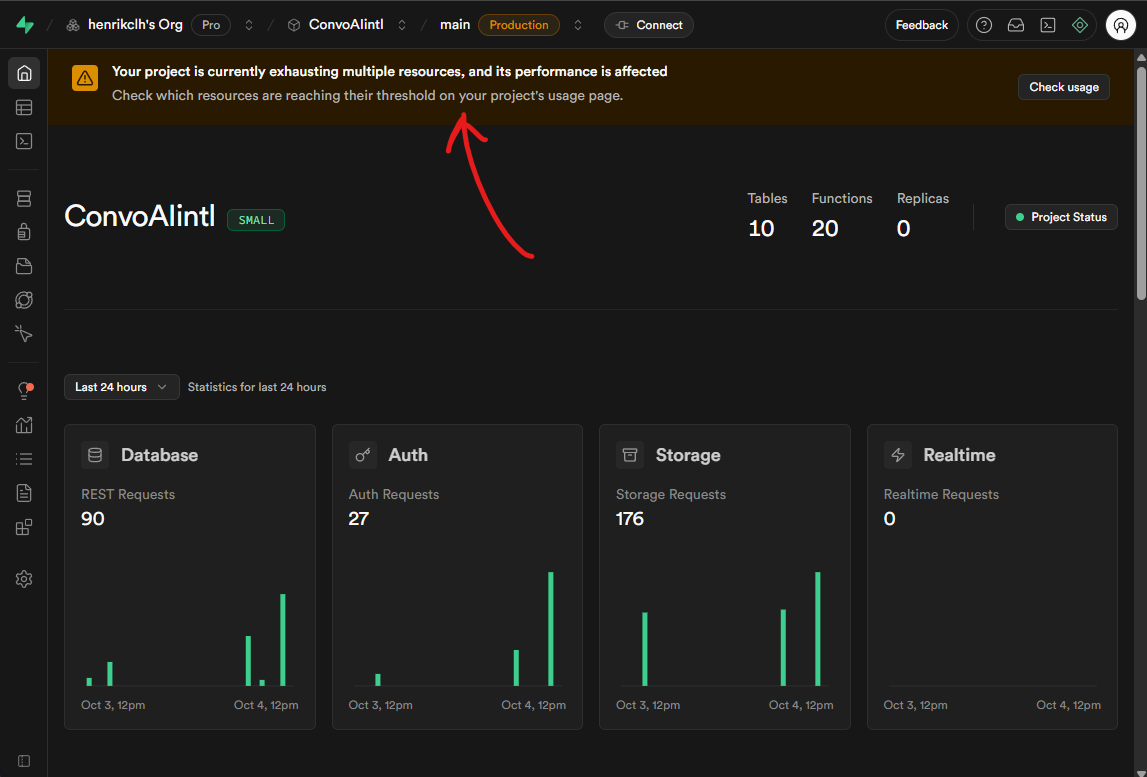Open the green AI assistant icon
This screenshot has width=1147, height=777.
click(1079, 25)
